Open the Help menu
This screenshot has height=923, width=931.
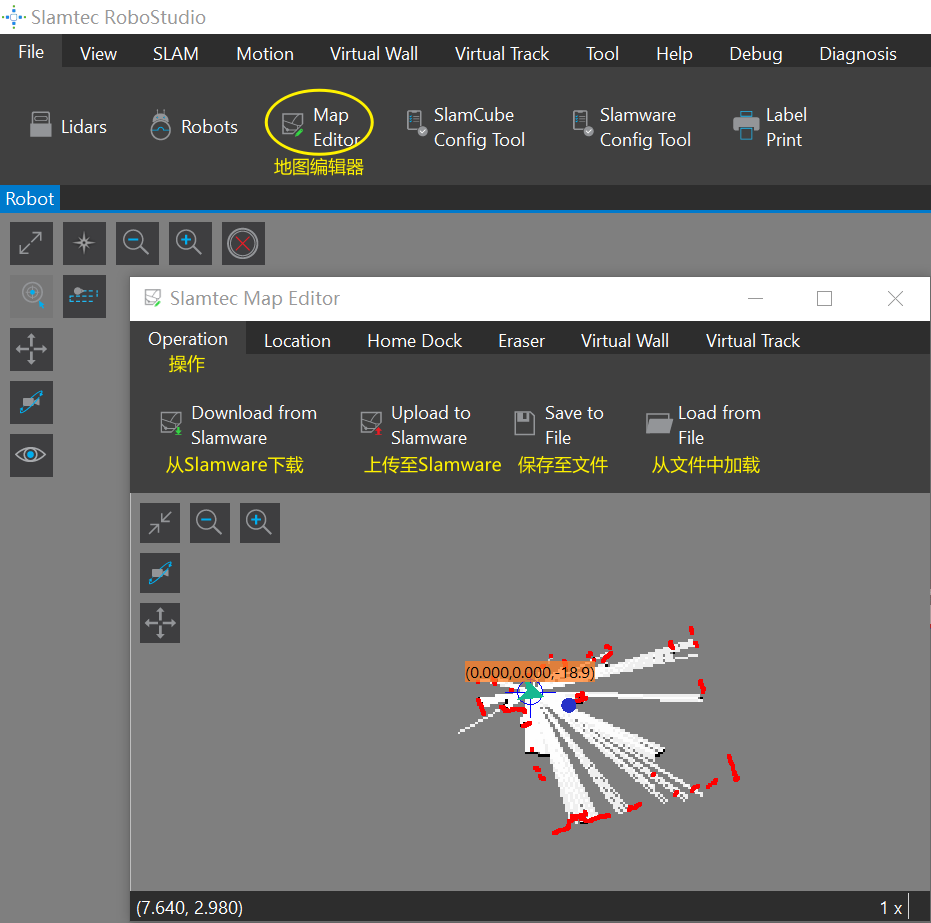pos(674,54)
